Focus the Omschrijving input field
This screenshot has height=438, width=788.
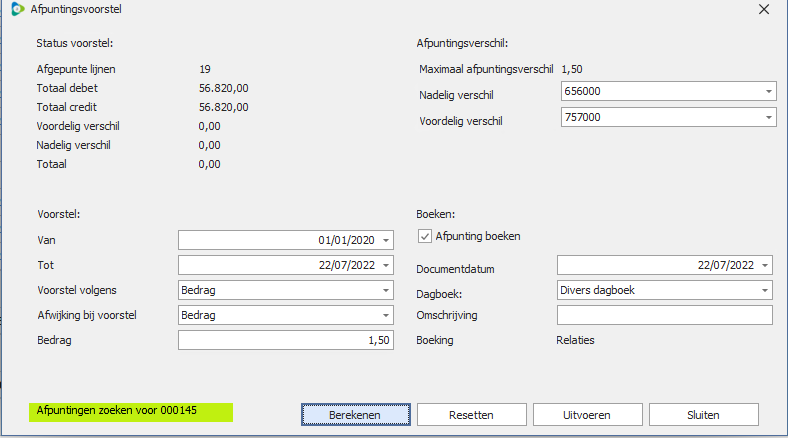(664, 315)
